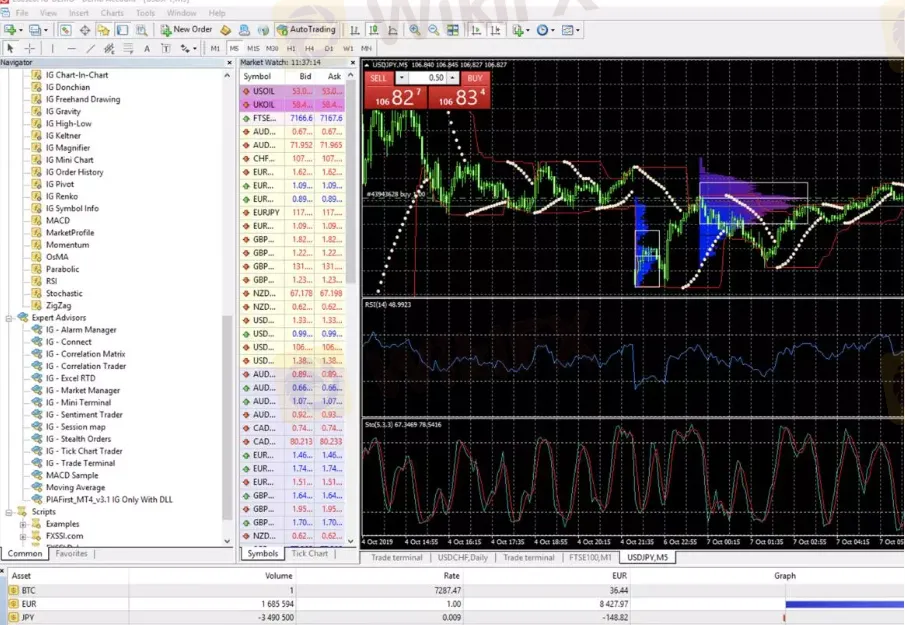This screenshot has width=905, height=625.
Task: Click the zoom in magnifier icon
Action: (414, 30)
